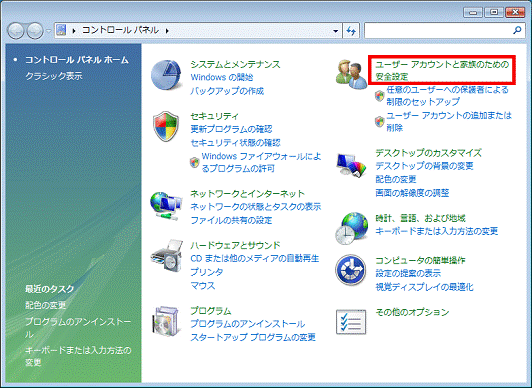Expand the arrow before コントロール パネル breadcrumb

(74, 31)
